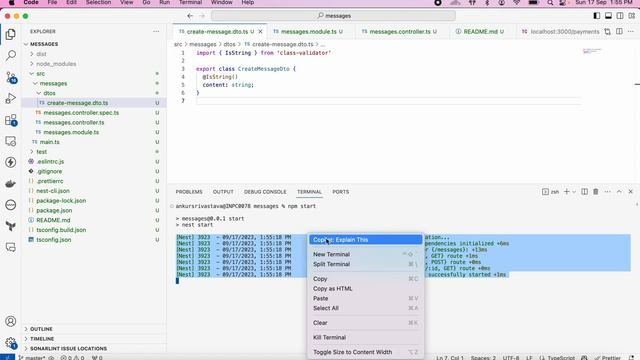Click the messages command center search field
The image size is (640, 360).
pyautogui.click(x=333, y=16)
